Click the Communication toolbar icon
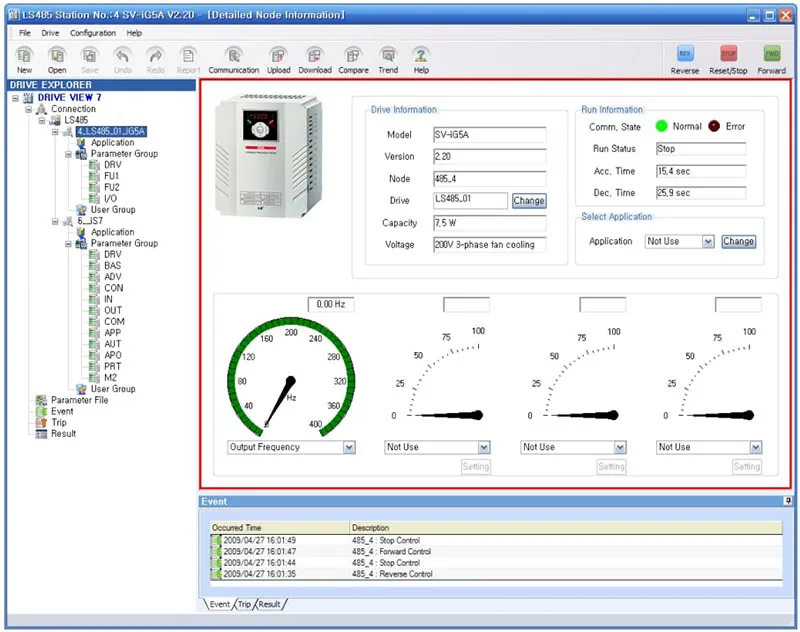The width and height of the screenshot is (800, 632). point(233,56)
